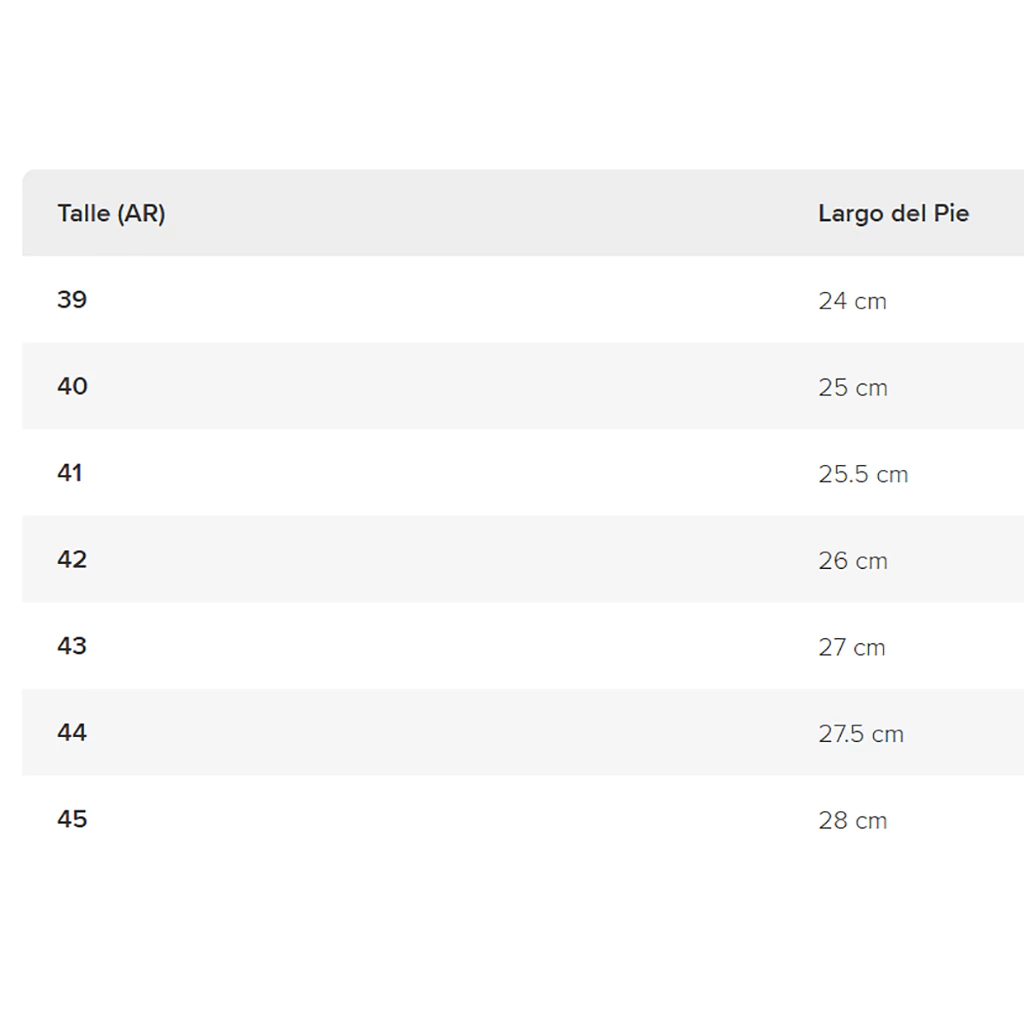Click the '25.5 cm' foot length value
The width and height of the screenshot is (1024, 1024).
pos(863,474)
